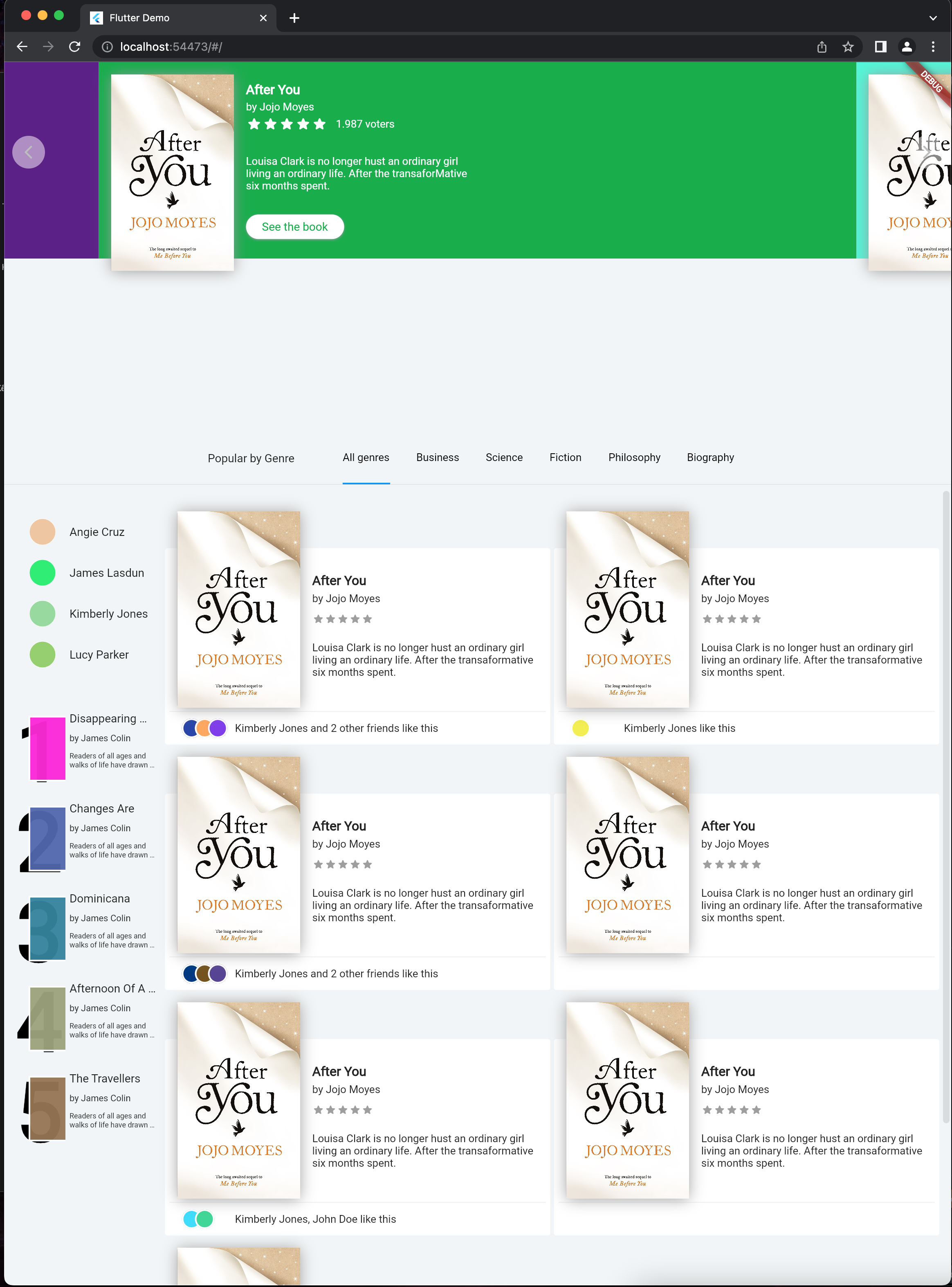Image resolution: width=952 pixels, height=1287 pixels.
Task: Click the site info icon in address bar
Action: [107, 47]
